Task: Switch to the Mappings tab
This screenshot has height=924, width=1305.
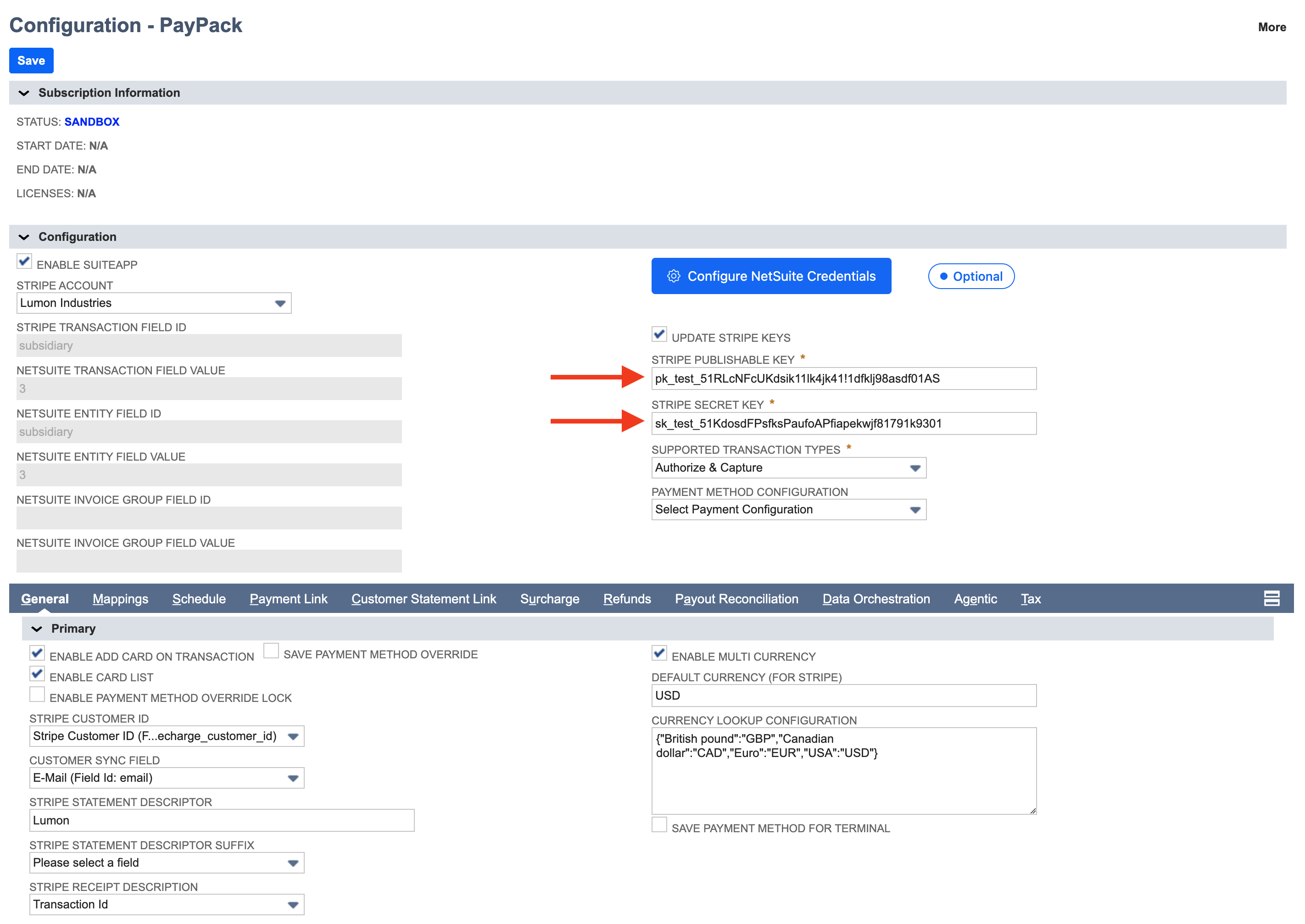Action: coord(121,599)
